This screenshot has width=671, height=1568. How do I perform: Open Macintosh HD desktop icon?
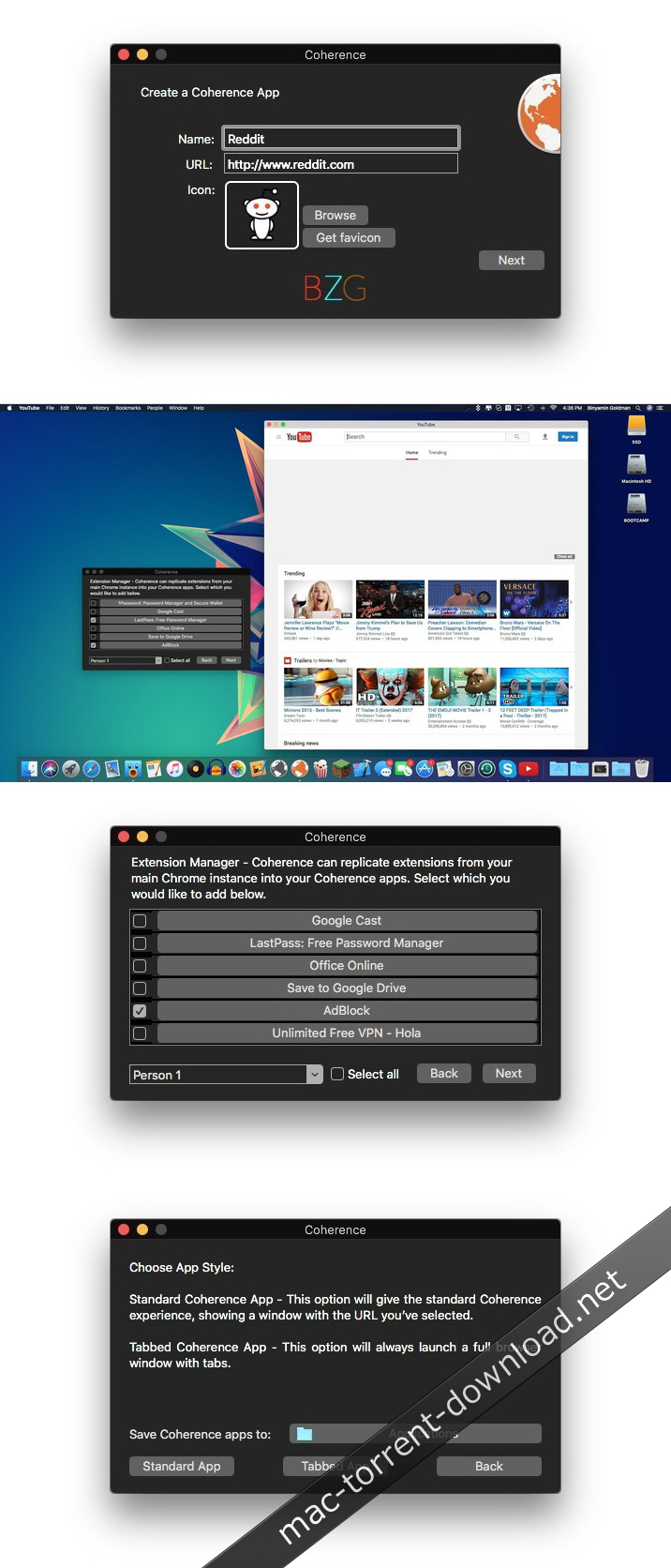point(636,466)
